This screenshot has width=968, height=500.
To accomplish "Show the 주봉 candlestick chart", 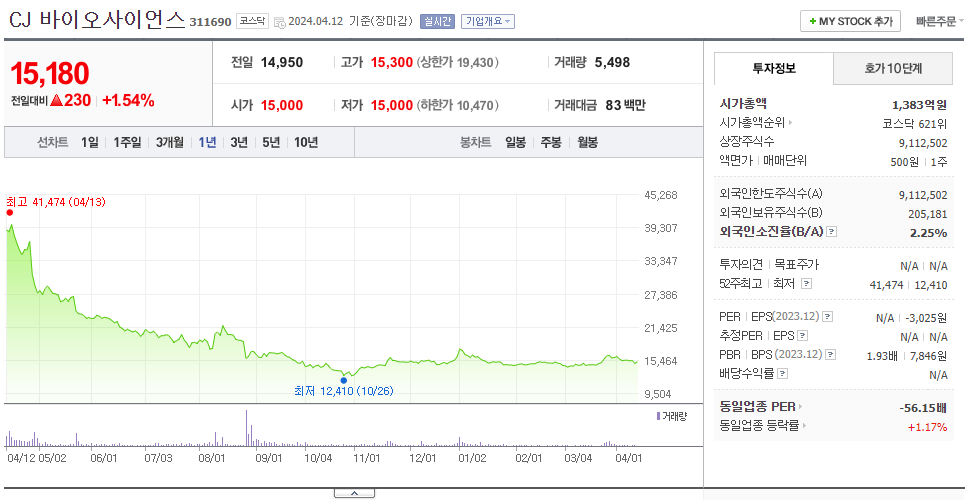I will tap(551, 143).
